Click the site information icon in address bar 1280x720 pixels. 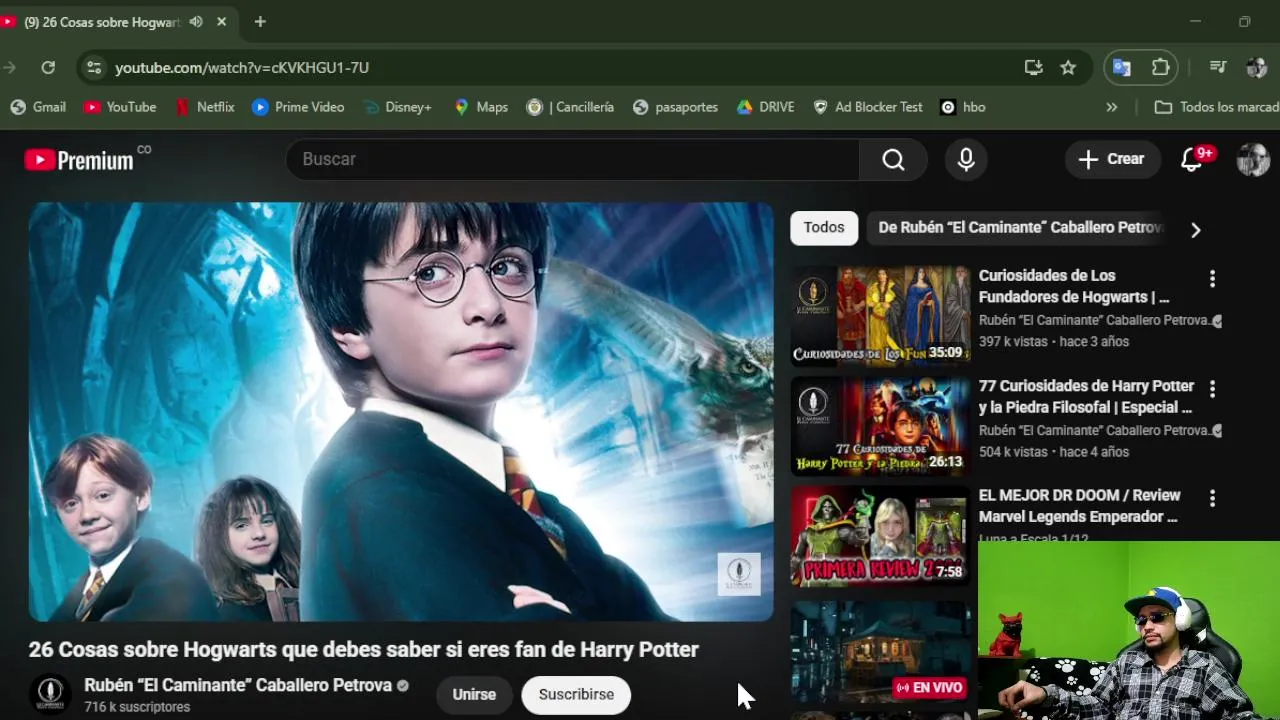click(94, 68)
